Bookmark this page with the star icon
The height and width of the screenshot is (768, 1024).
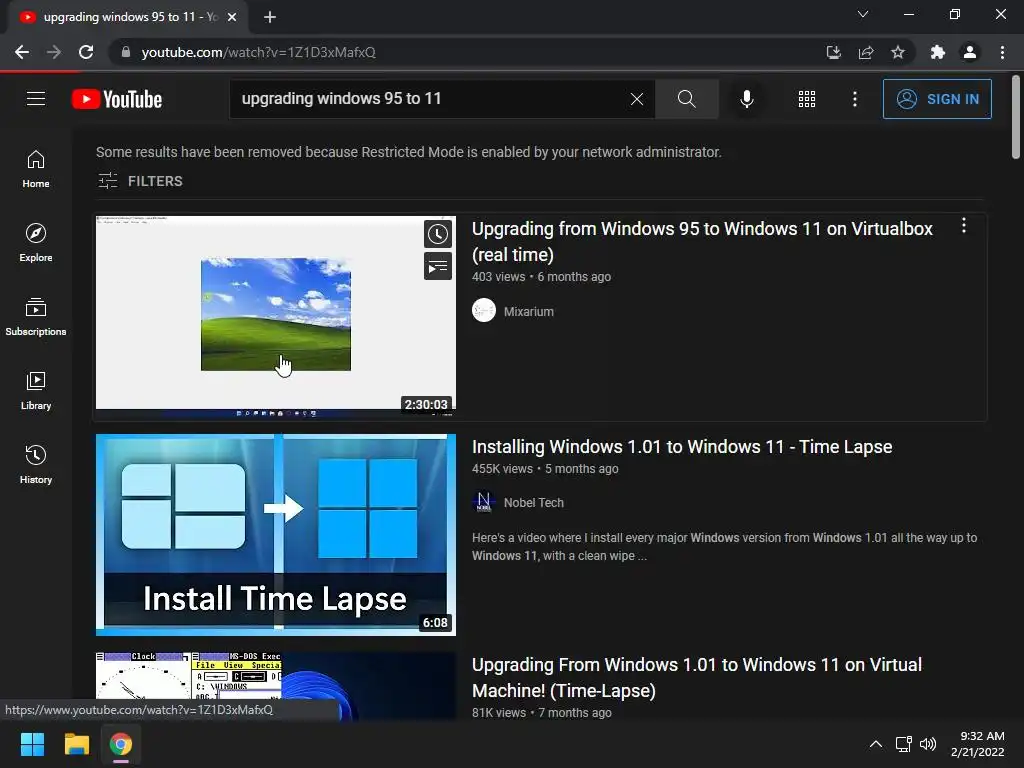click(x=898, y=52)
